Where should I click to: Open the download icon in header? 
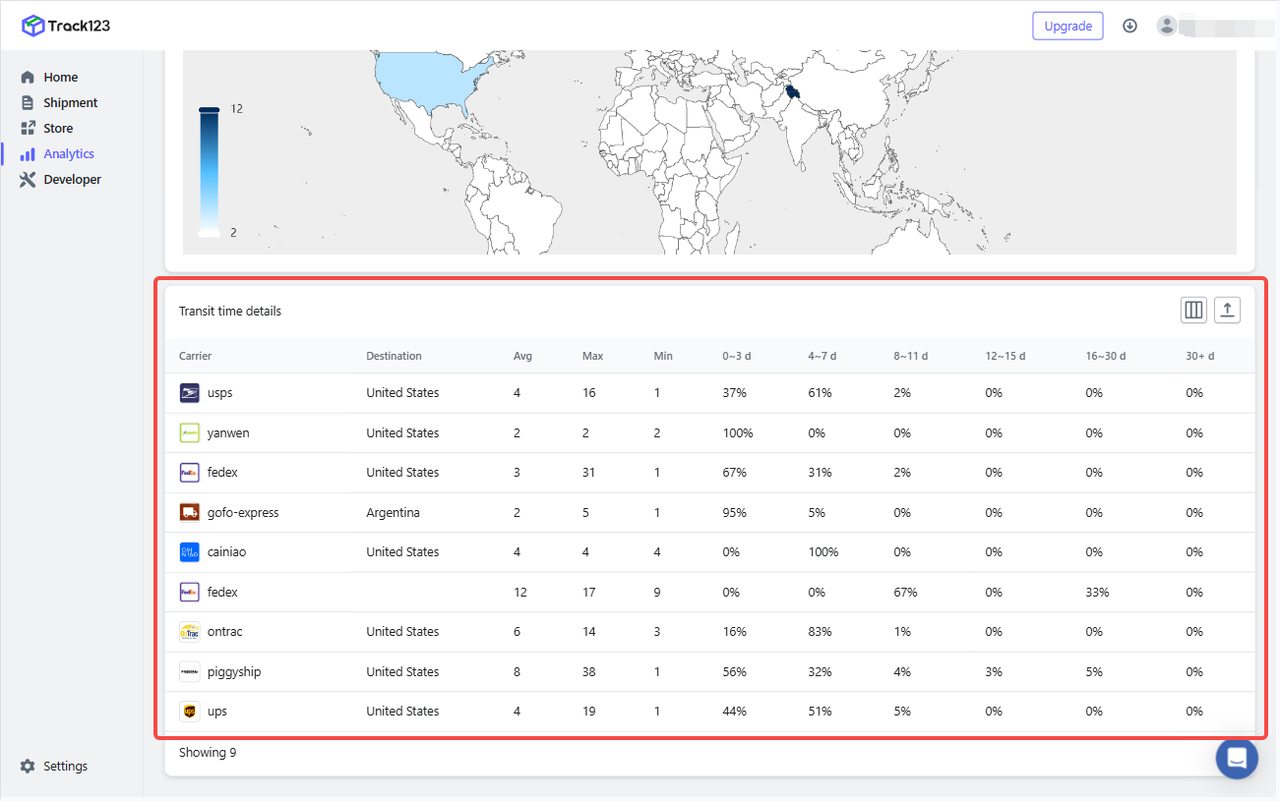click(1130, 26)
